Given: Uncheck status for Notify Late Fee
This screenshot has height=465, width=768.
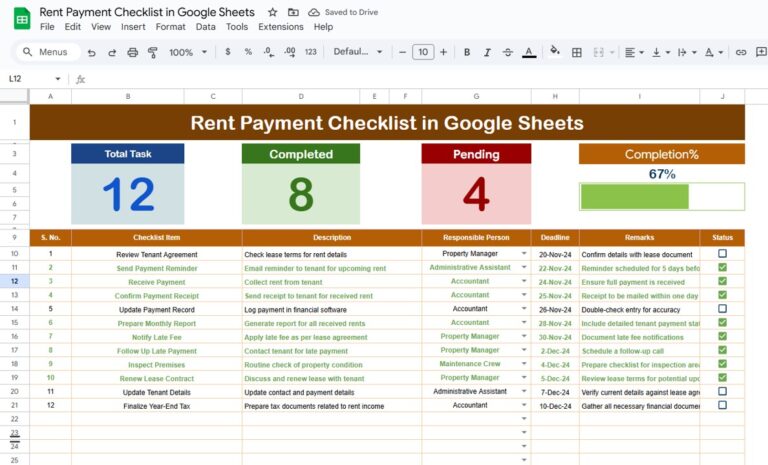Looking at the screenshot, I should [x=722, y=336].
